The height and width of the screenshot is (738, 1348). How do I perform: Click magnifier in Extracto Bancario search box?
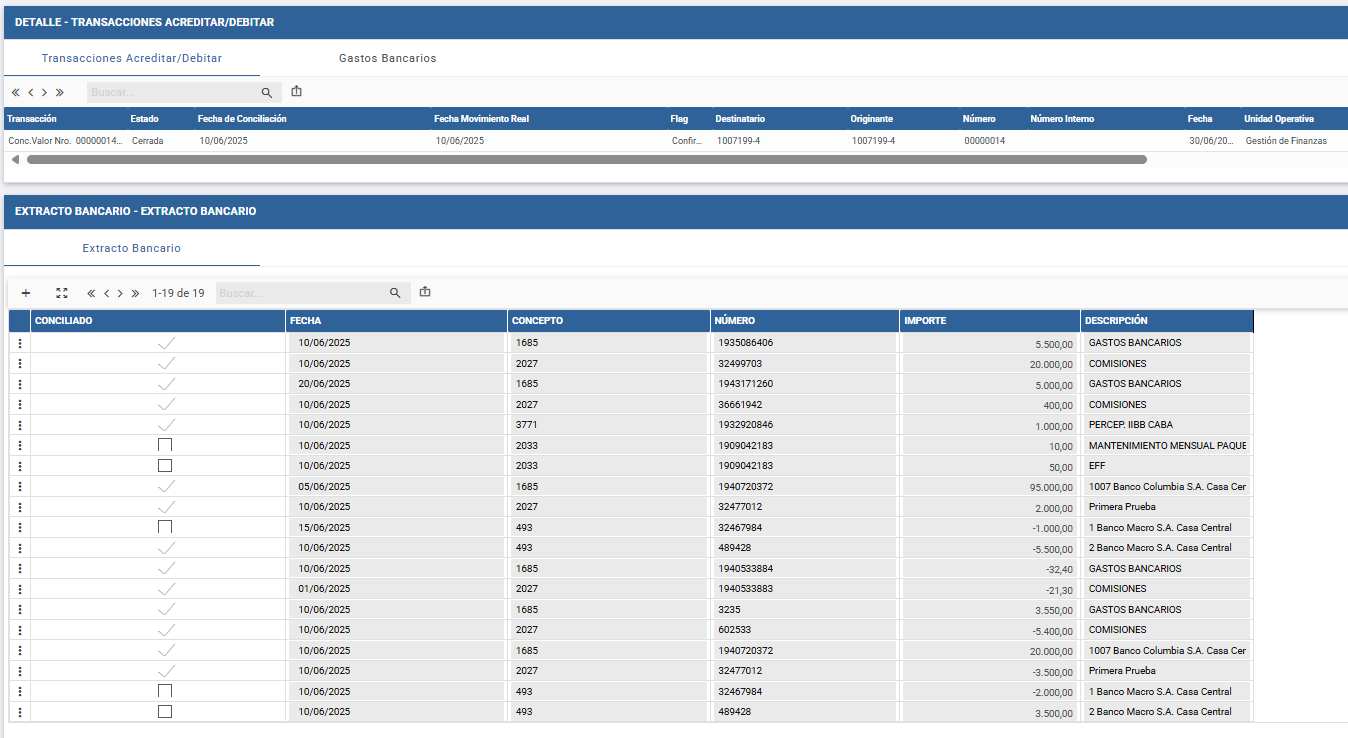click(395, 293)
